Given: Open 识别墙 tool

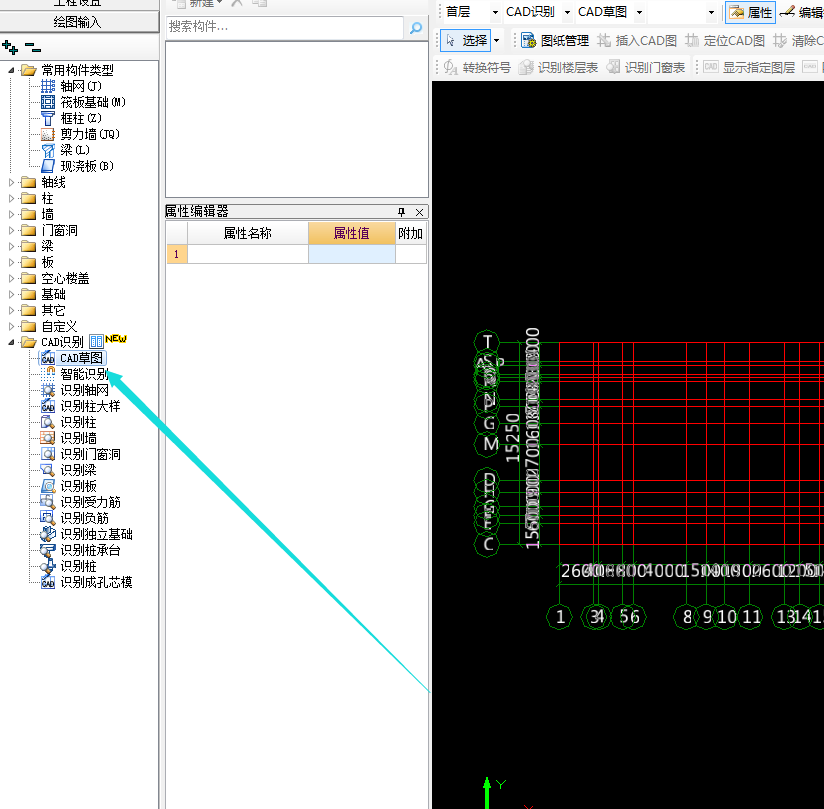Looking at the screenshot, I should coord(69,438).
